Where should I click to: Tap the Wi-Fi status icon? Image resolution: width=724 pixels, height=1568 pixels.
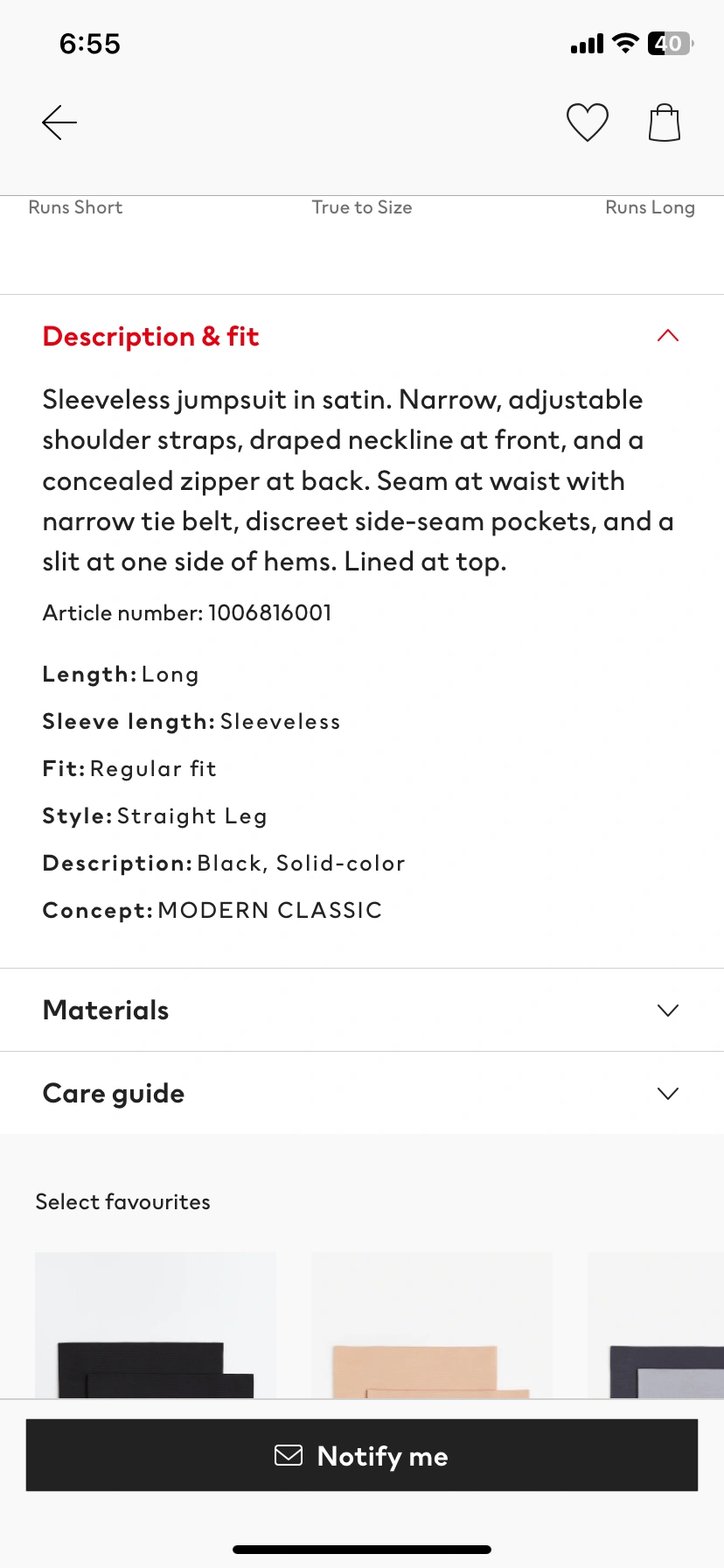(625, 43)
